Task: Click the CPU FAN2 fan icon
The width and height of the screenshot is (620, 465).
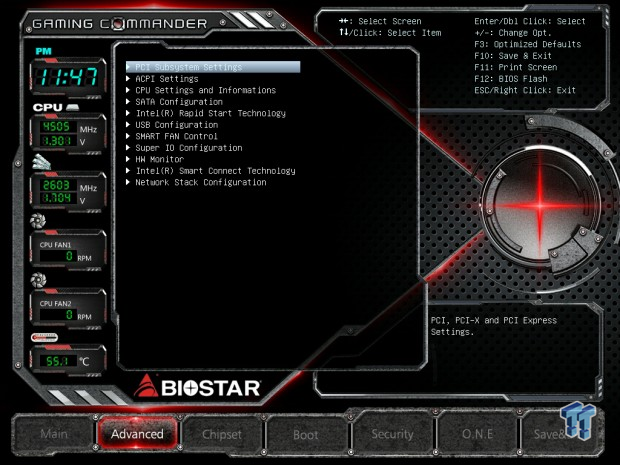Action: [x=38, y=280]
